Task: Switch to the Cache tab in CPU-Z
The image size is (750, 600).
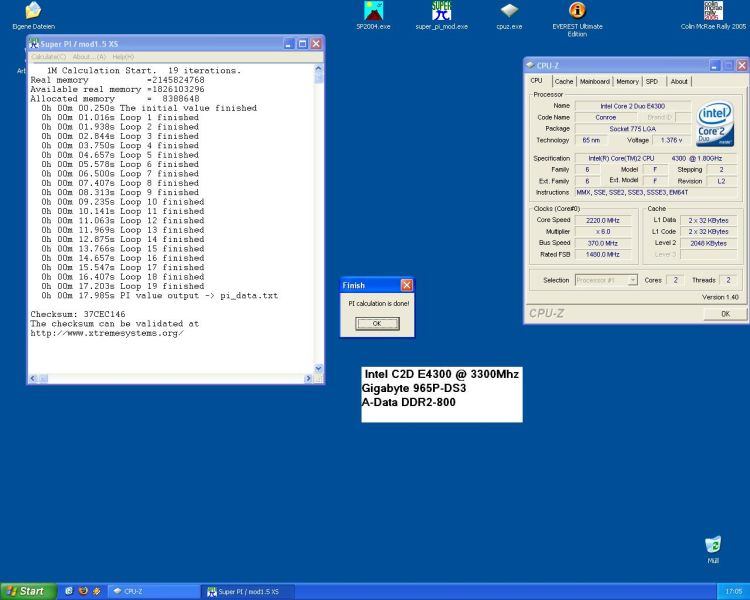Action: (564, 82)
